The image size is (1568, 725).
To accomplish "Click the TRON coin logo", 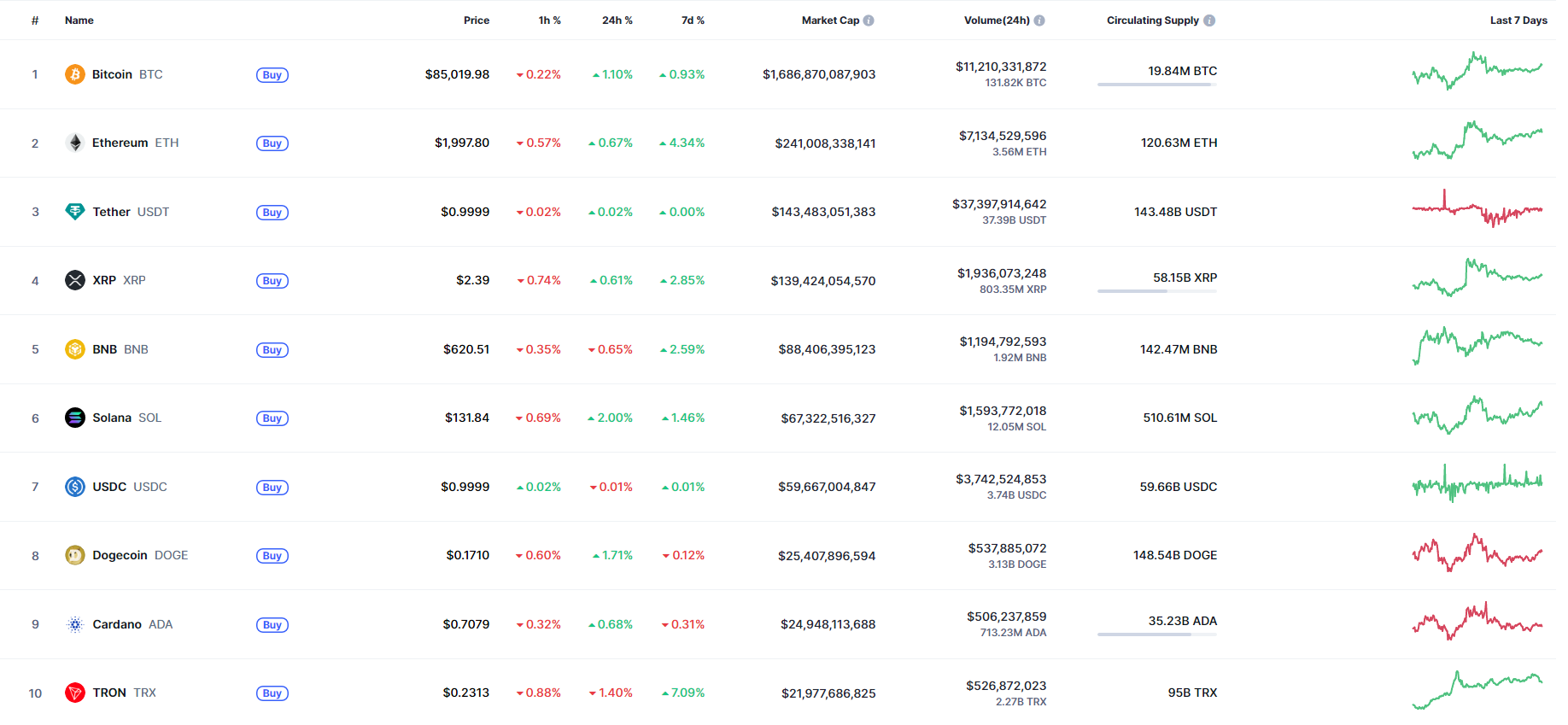I will (75, 693).
